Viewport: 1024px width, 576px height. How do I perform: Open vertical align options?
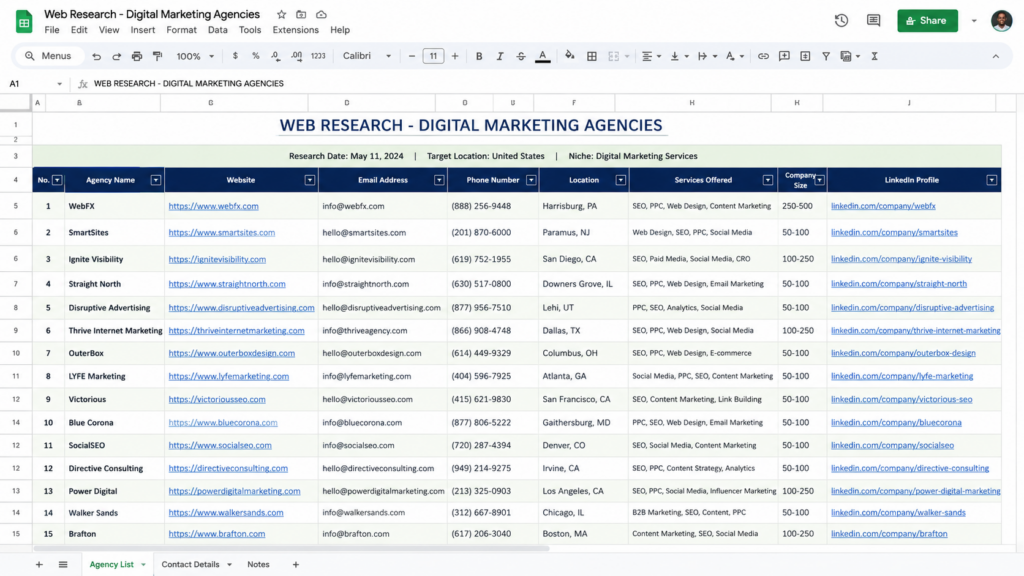[x=679, y=56]
